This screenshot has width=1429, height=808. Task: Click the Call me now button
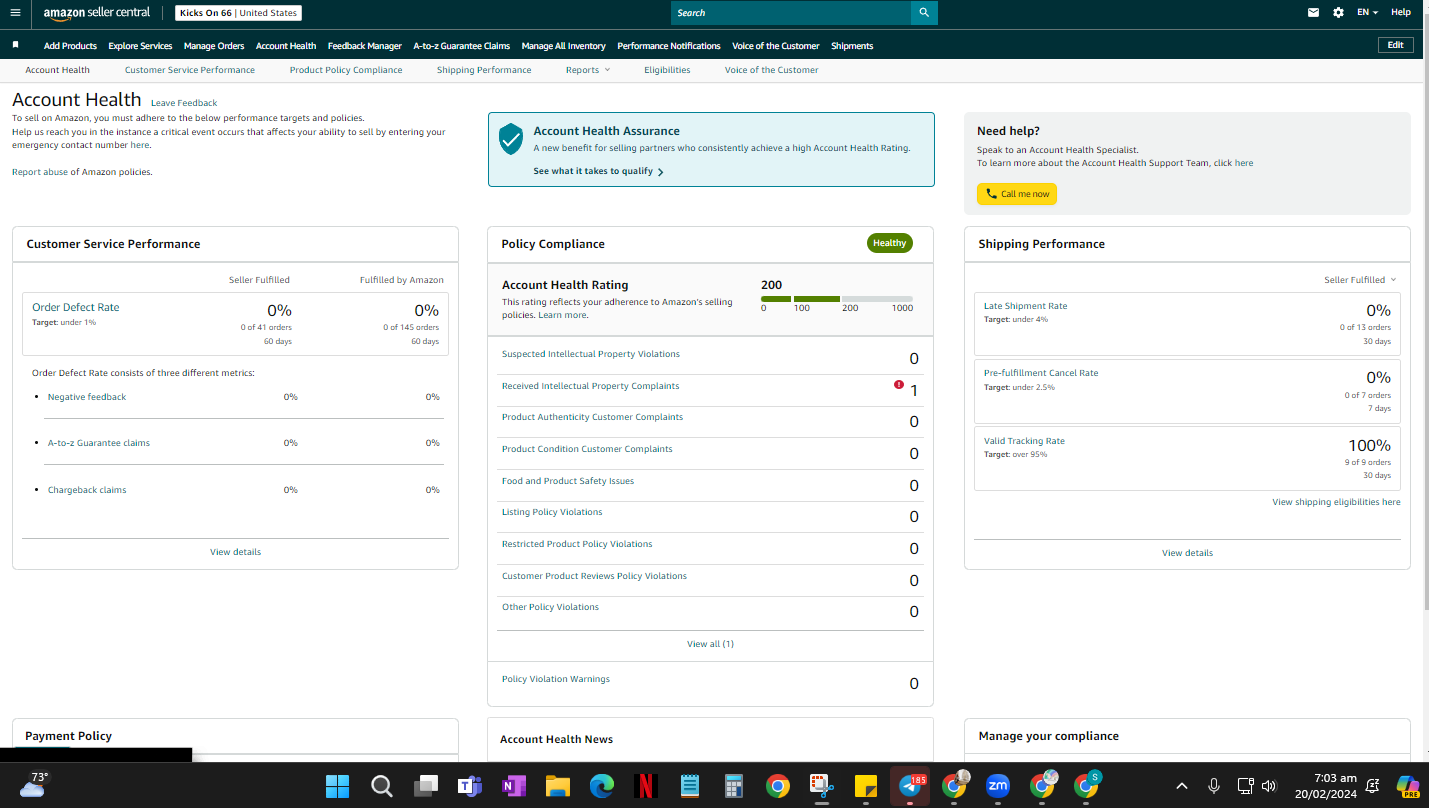(x=1017, y=194)
